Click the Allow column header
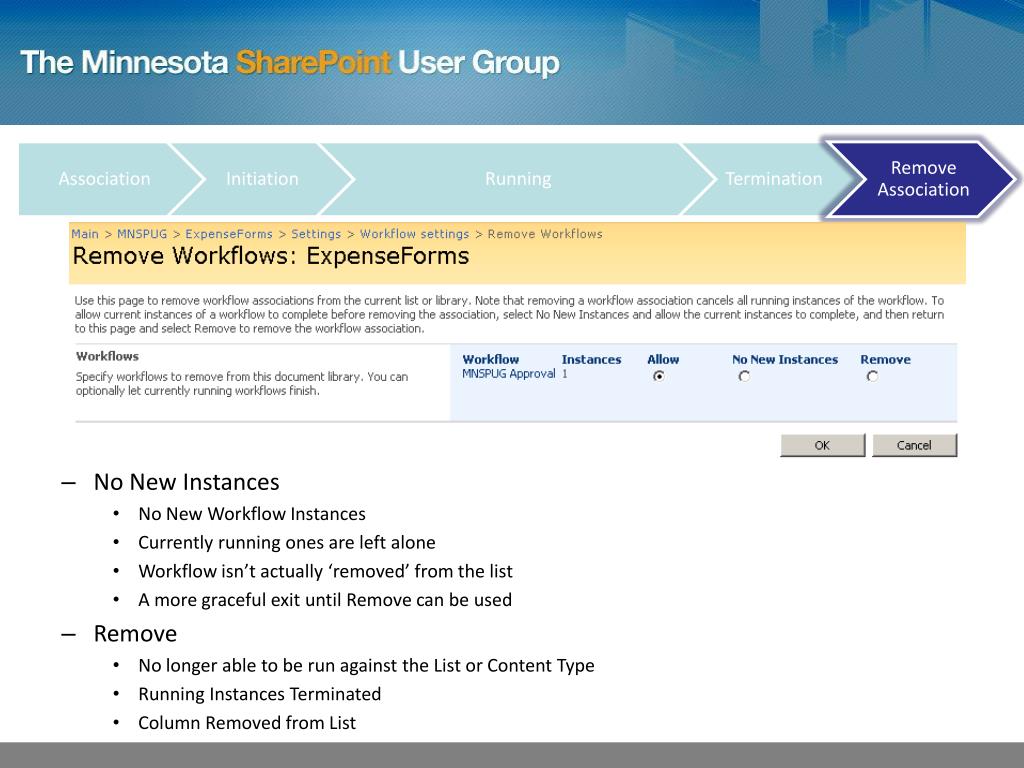This screenshot has height=768, width=1024. coord(663,359)
